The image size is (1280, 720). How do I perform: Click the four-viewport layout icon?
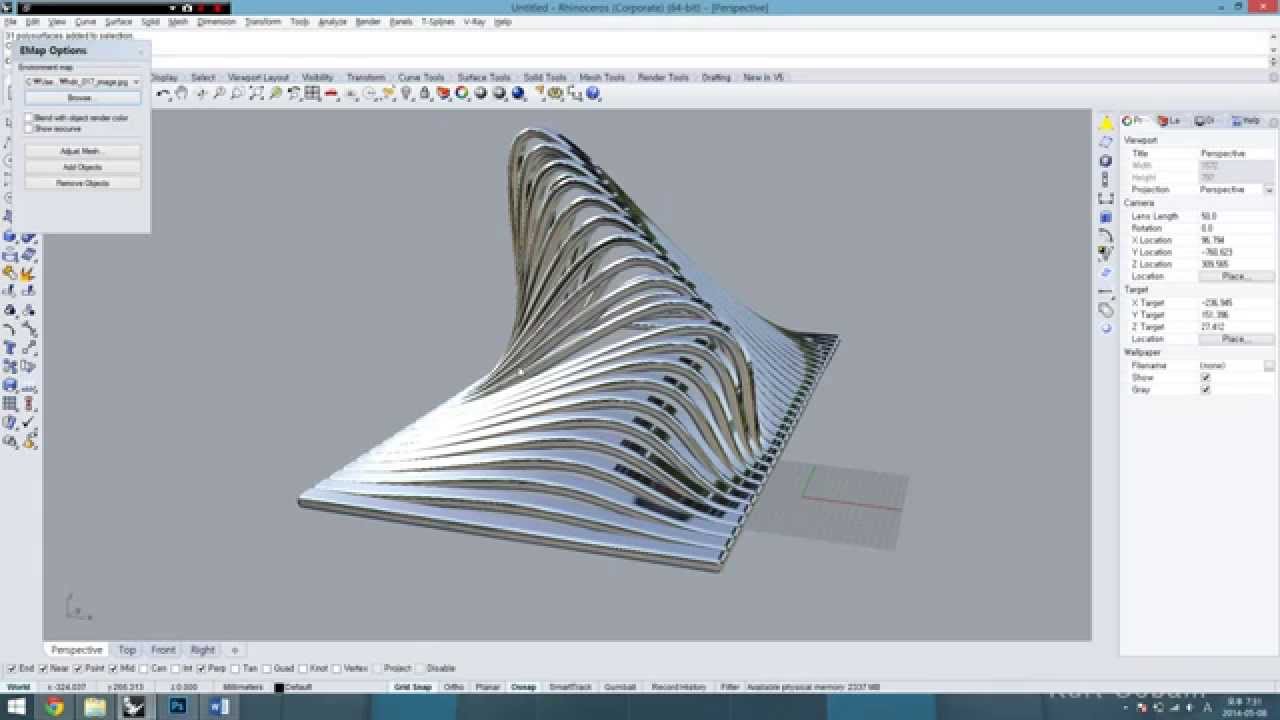(x=312, y=93)
